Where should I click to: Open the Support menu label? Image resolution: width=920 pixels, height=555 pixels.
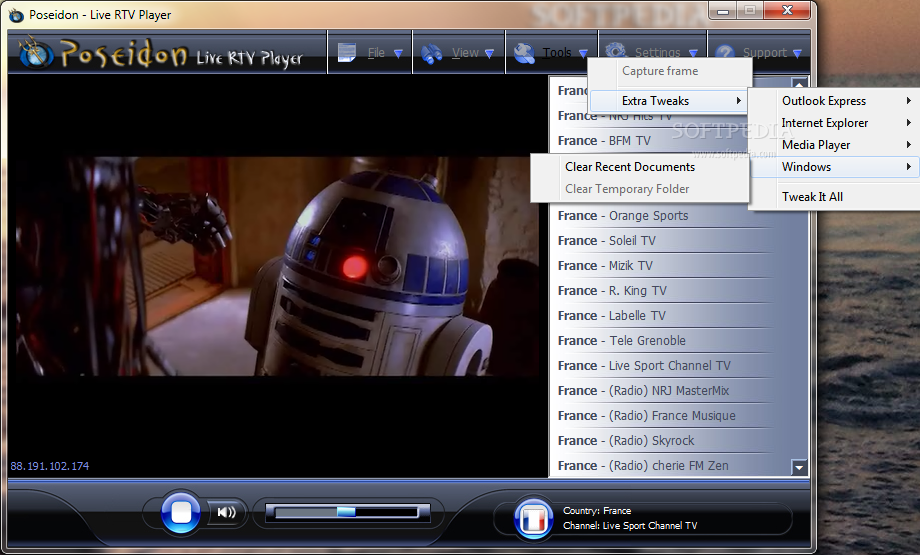(765, 53)
